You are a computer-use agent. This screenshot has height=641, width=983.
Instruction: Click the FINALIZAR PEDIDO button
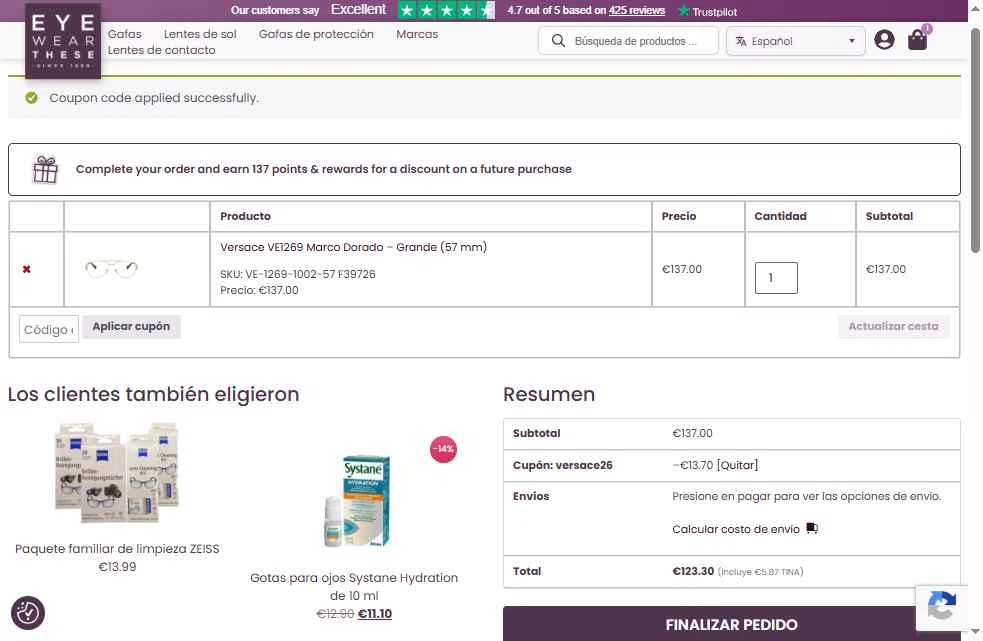(731, 624)
